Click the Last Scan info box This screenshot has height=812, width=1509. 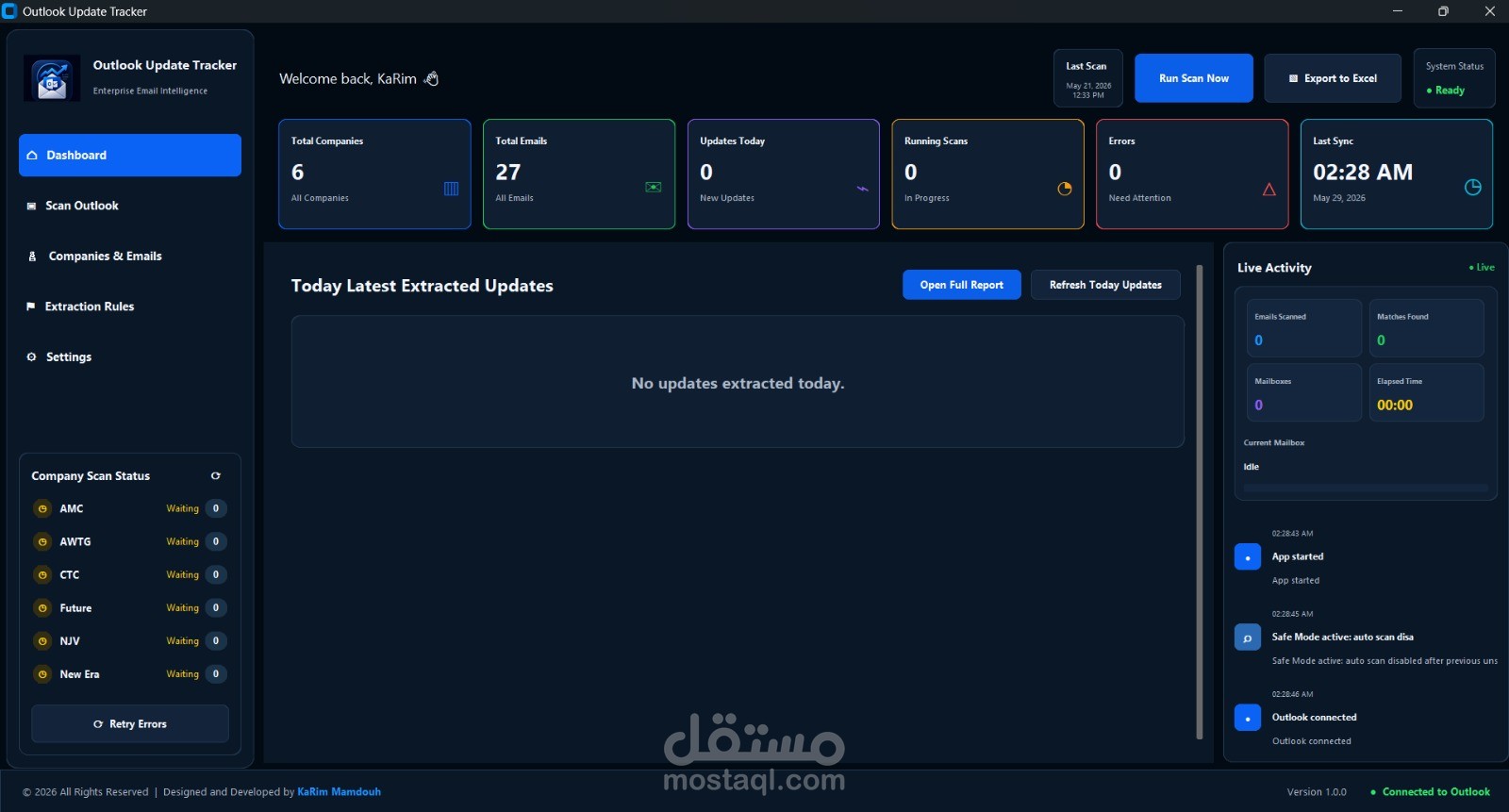[x=1088, y=78]
